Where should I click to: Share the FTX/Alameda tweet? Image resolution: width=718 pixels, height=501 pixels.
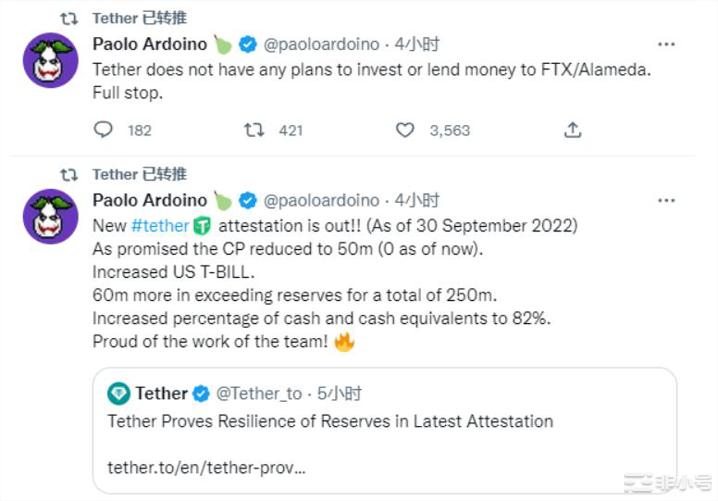pyautogui.click(x=572, y=130)
